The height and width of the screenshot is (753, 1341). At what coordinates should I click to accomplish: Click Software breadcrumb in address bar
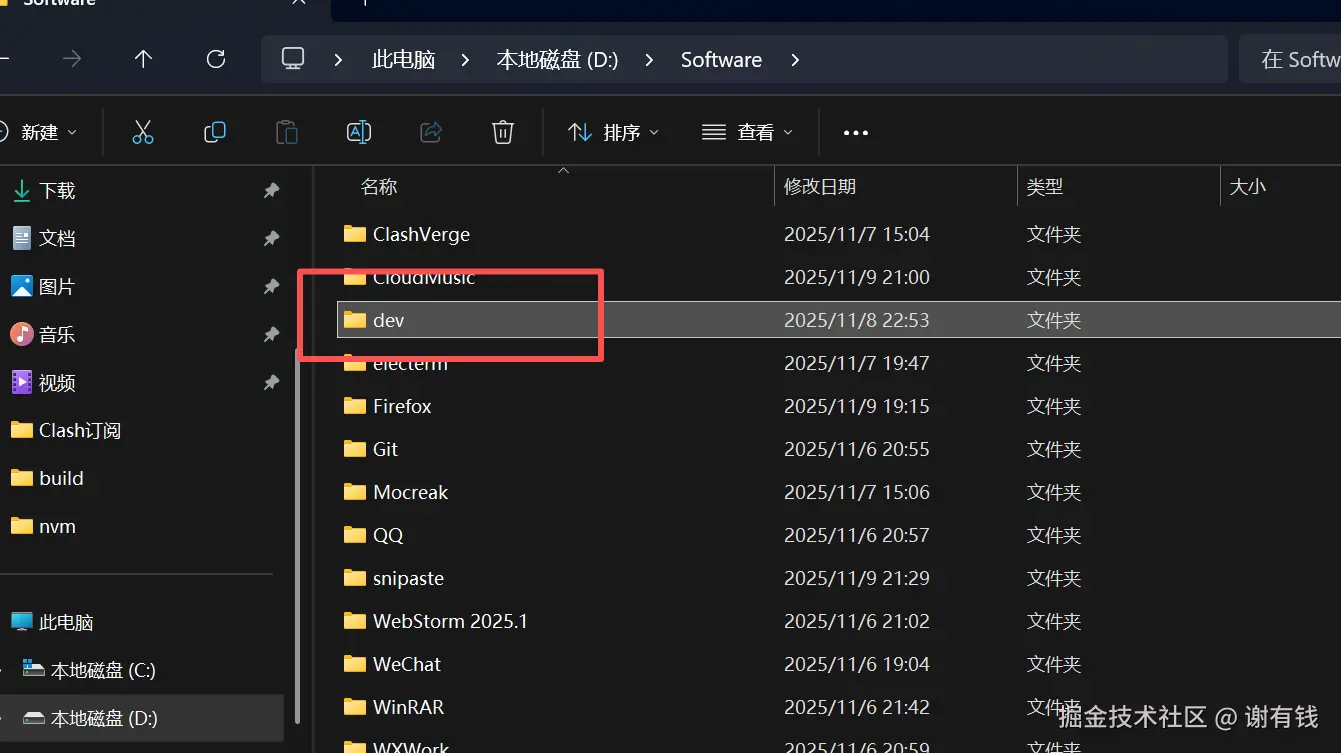tap(721, 60)
